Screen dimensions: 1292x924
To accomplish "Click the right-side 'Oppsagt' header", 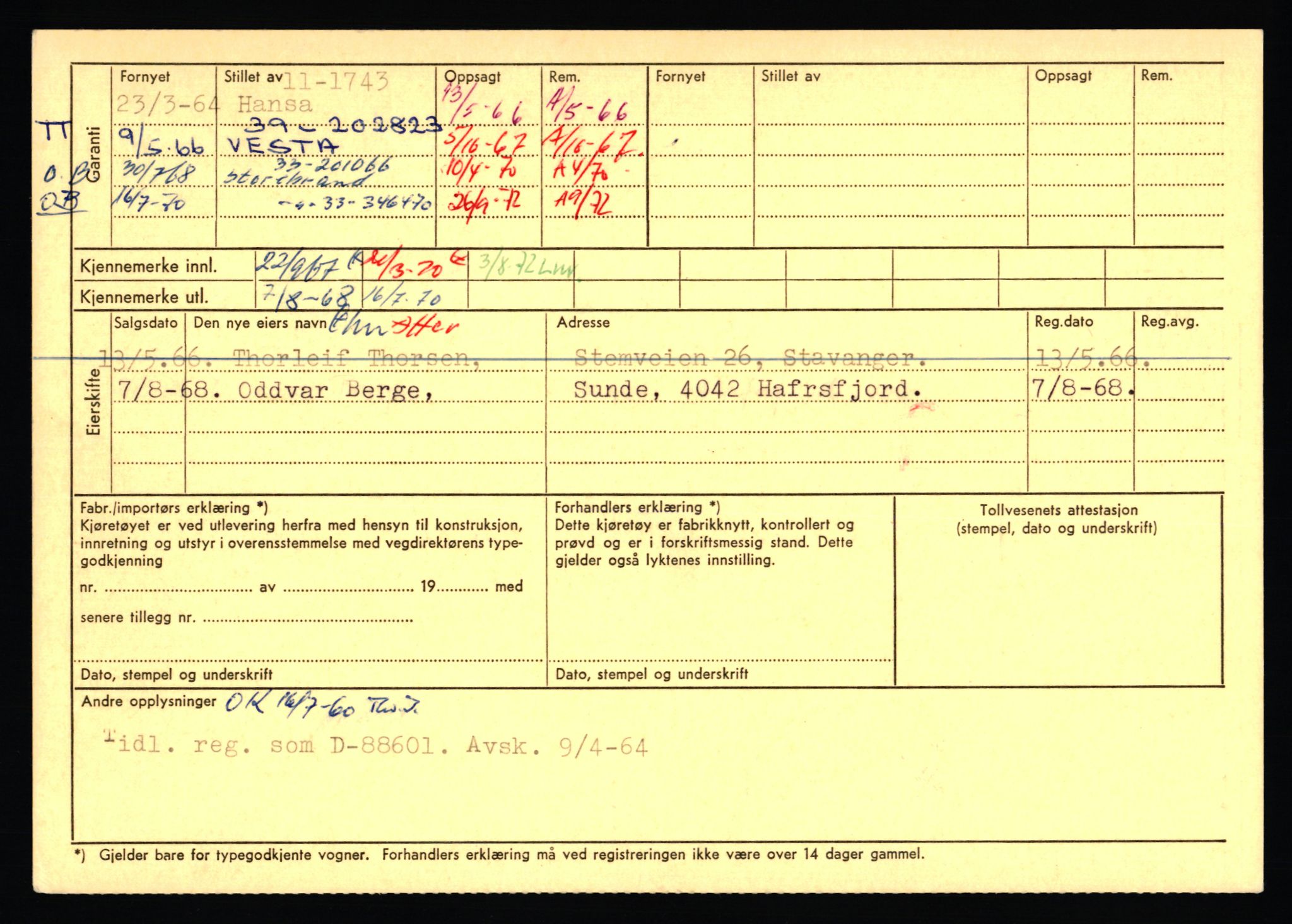I will (x=1063, y=76).
